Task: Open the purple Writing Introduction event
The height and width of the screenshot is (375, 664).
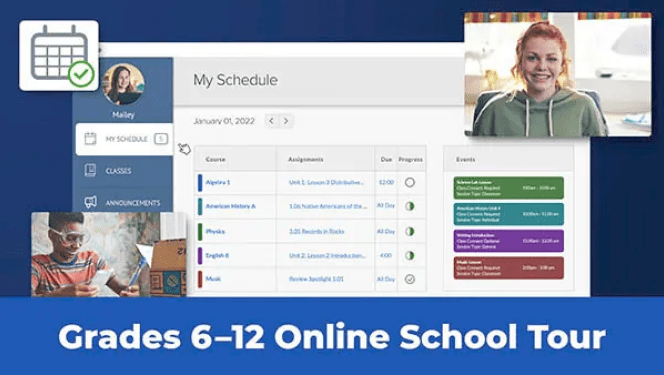Action: point(509,241)
